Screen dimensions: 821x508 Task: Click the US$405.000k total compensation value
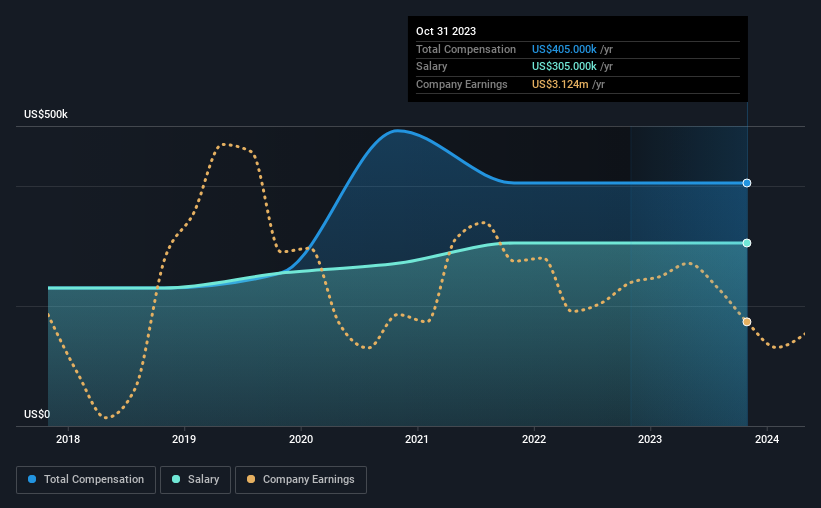(564, 49)
